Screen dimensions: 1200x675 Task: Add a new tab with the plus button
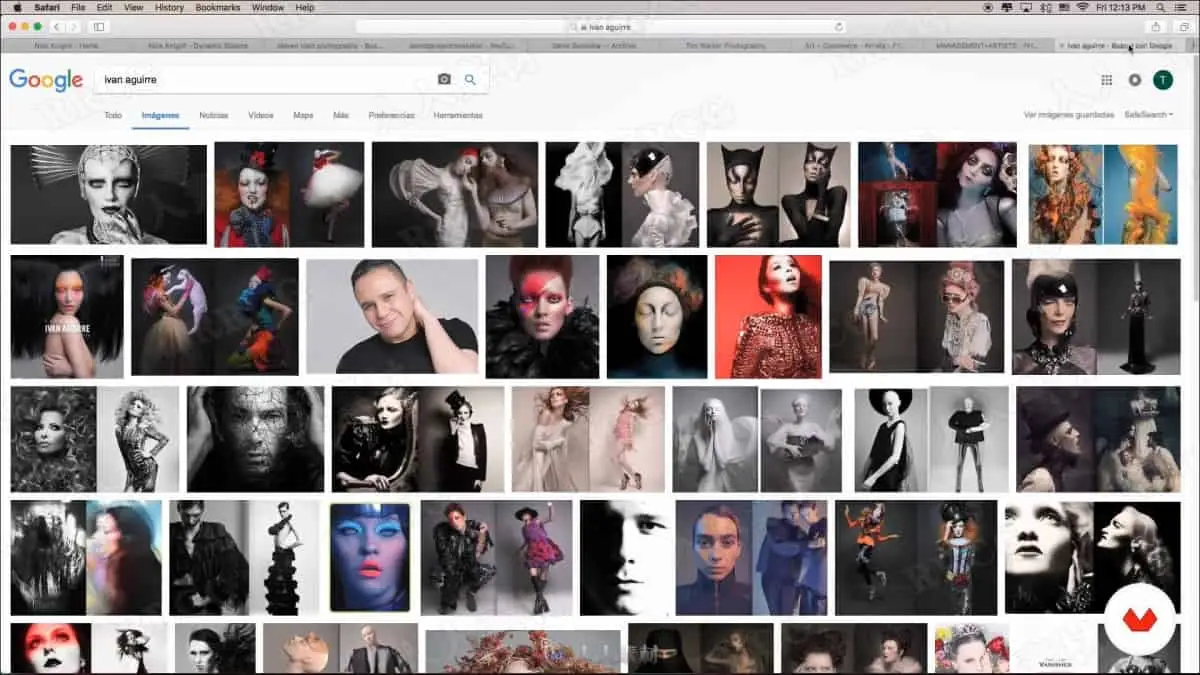click(x=1193, y=45)
